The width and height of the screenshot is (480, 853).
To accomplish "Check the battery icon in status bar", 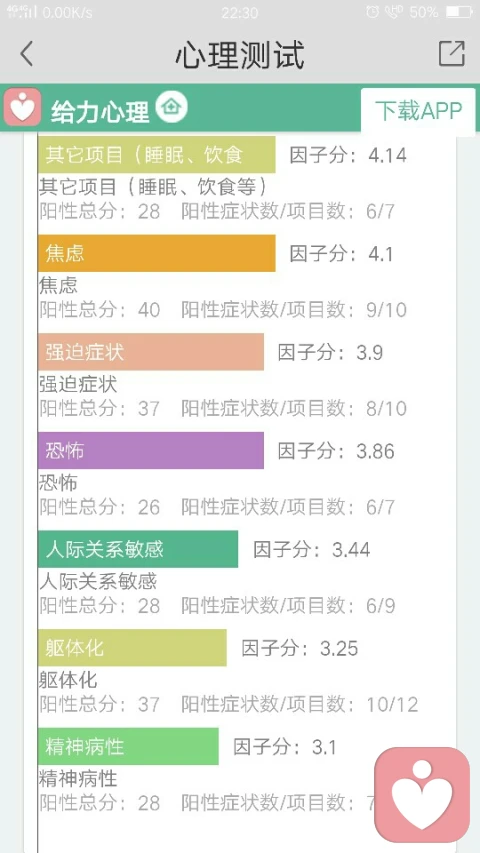I will point(459,11).
